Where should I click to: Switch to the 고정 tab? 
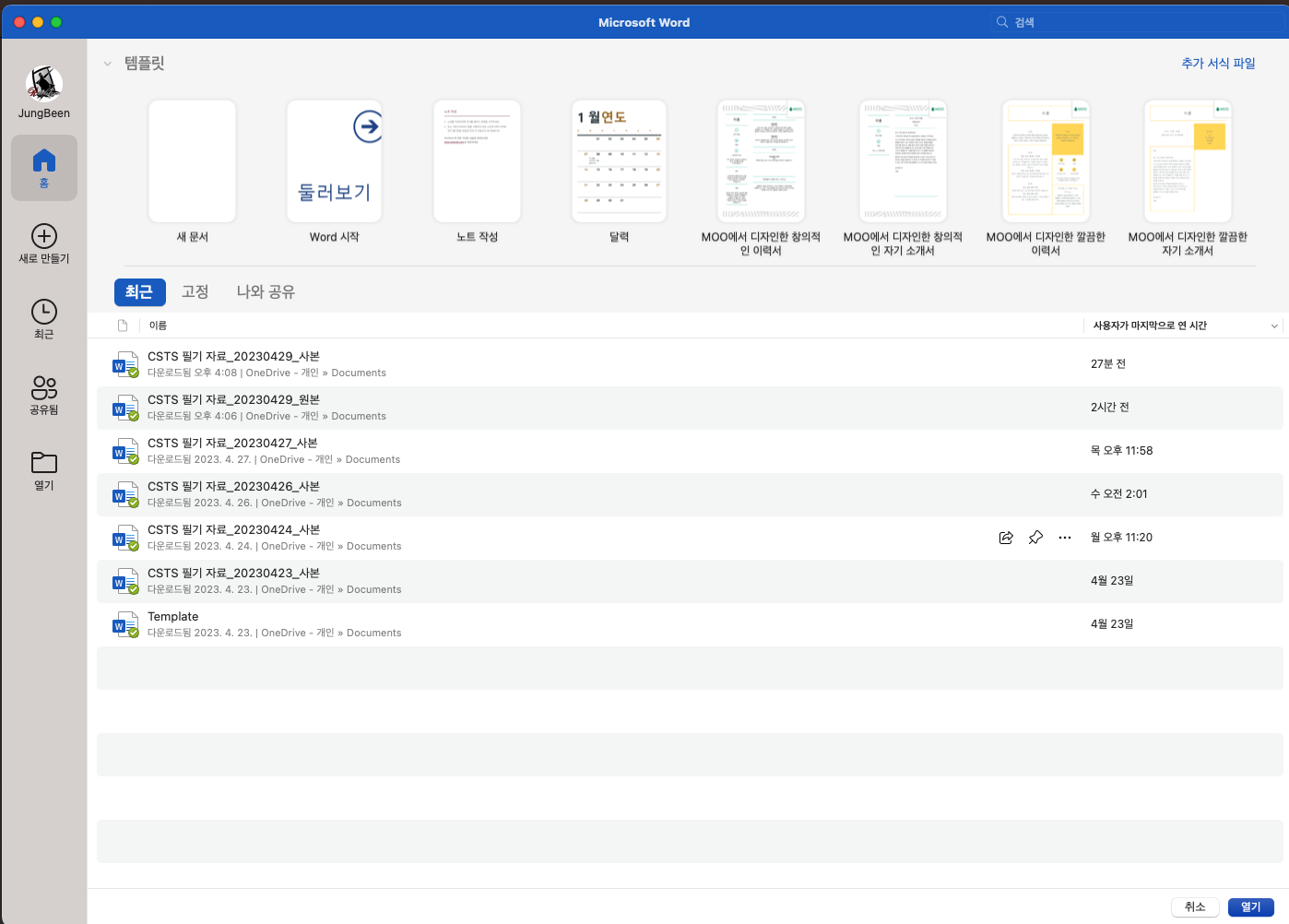click(195, 292)
